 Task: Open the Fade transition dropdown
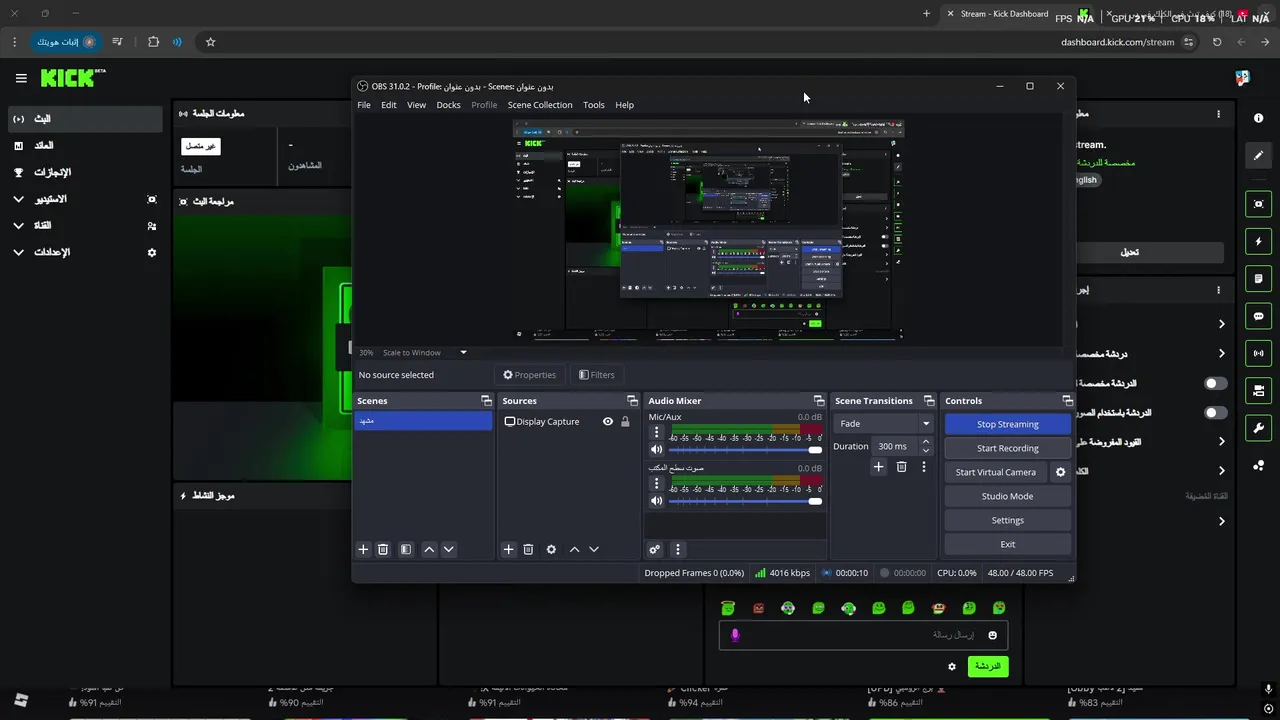pyautogui.click(x=884, y=424)
